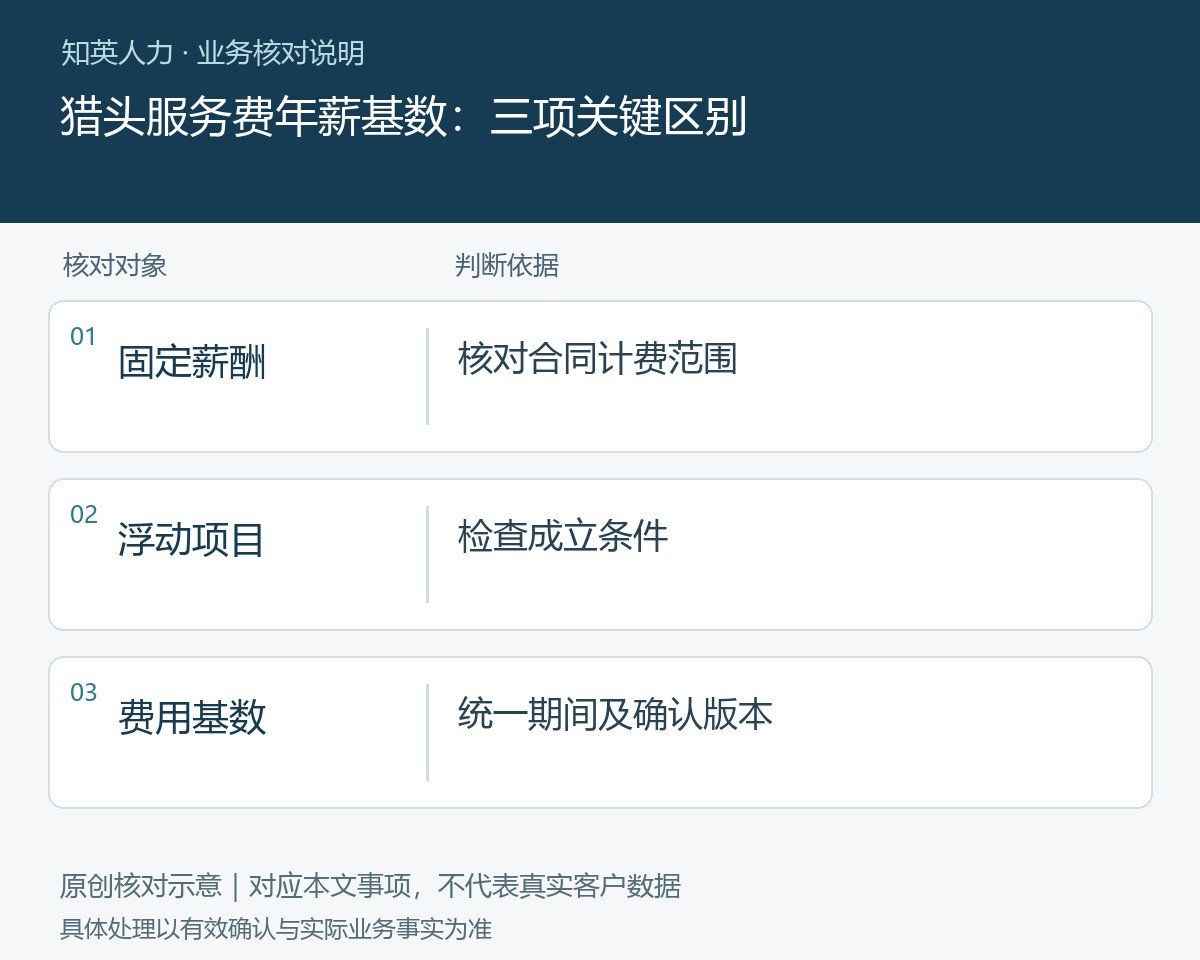Image resolution: width=1200 pixels, height=960 pixels.
Task: Select the title 猎头服务费年薪基数：三项关键区别
Action: tap(403, 118)
